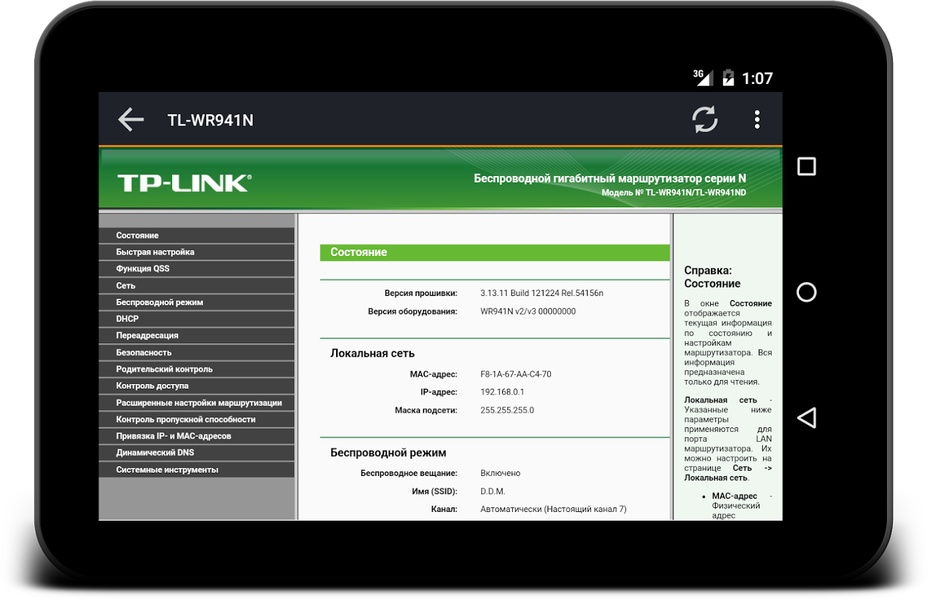Click firmware version value 3.13.11 Build 121224

tap(542, 293)
